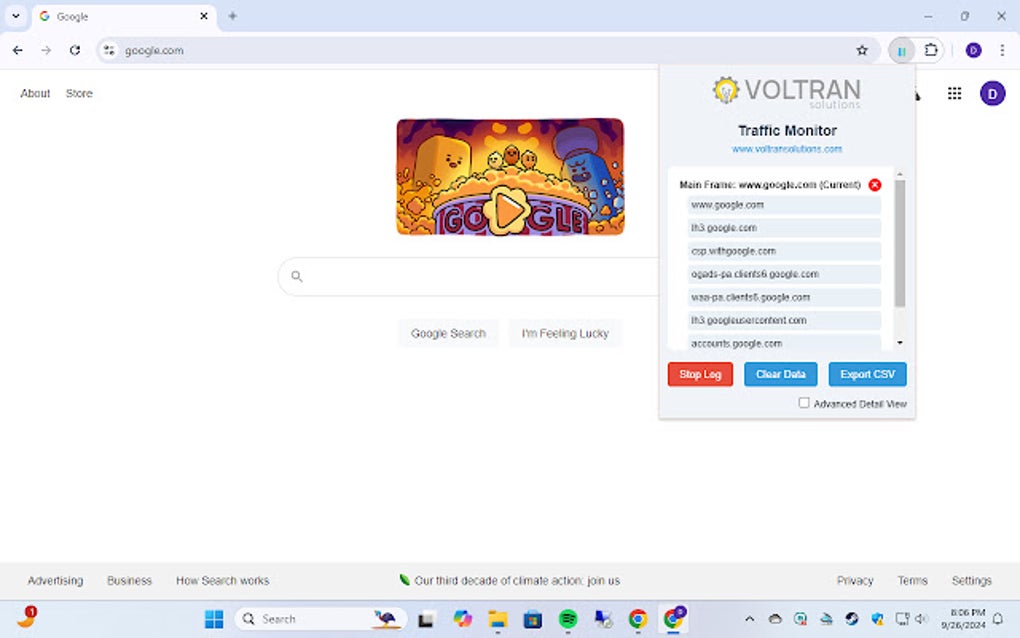This screenshot has width=1020, height=638.
Task: Click the new tab plus button
Action: point(232,16)
